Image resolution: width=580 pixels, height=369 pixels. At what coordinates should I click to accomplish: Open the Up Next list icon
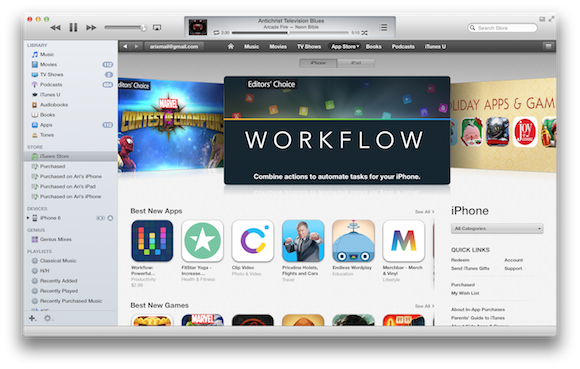(x=384, y=27)
